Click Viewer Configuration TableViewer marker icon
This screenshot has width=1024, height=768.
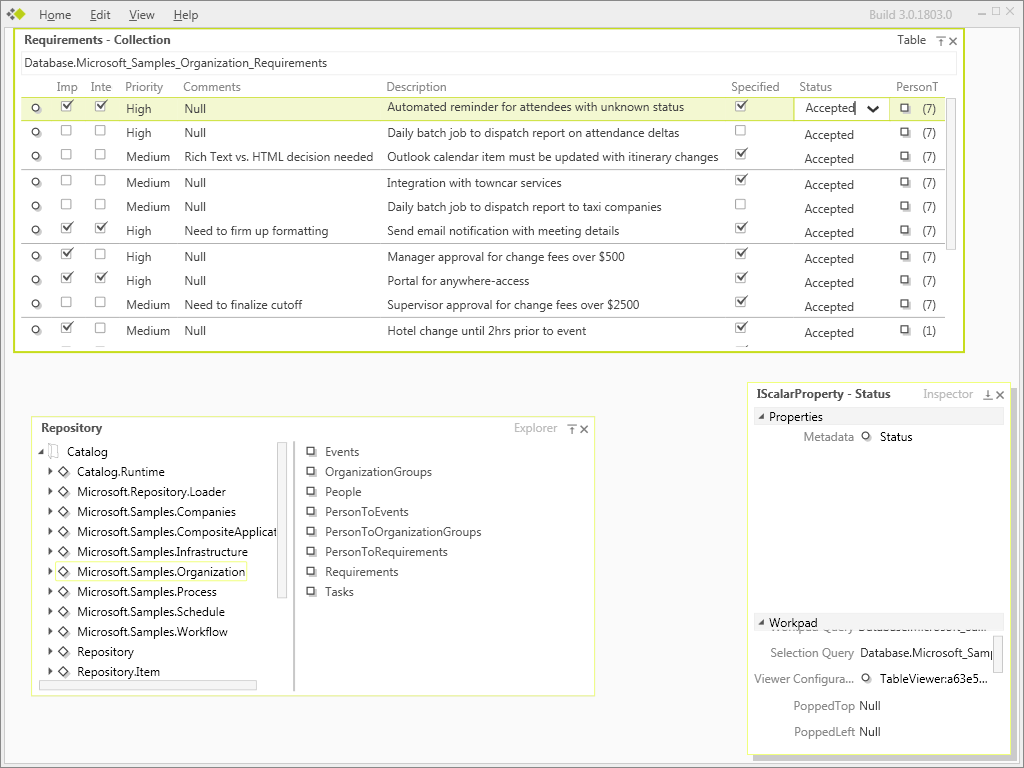tap(866, 679)
